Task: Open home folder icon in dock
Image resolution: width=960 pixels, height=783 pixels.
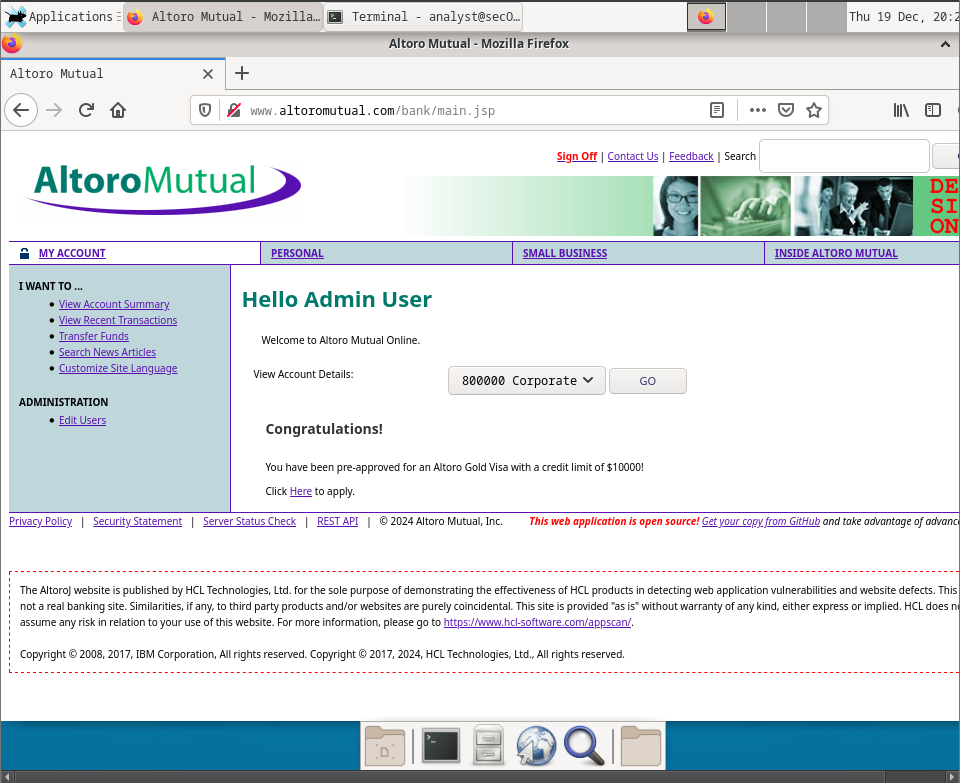Action: pyautogui.click(x=640, y=746)
